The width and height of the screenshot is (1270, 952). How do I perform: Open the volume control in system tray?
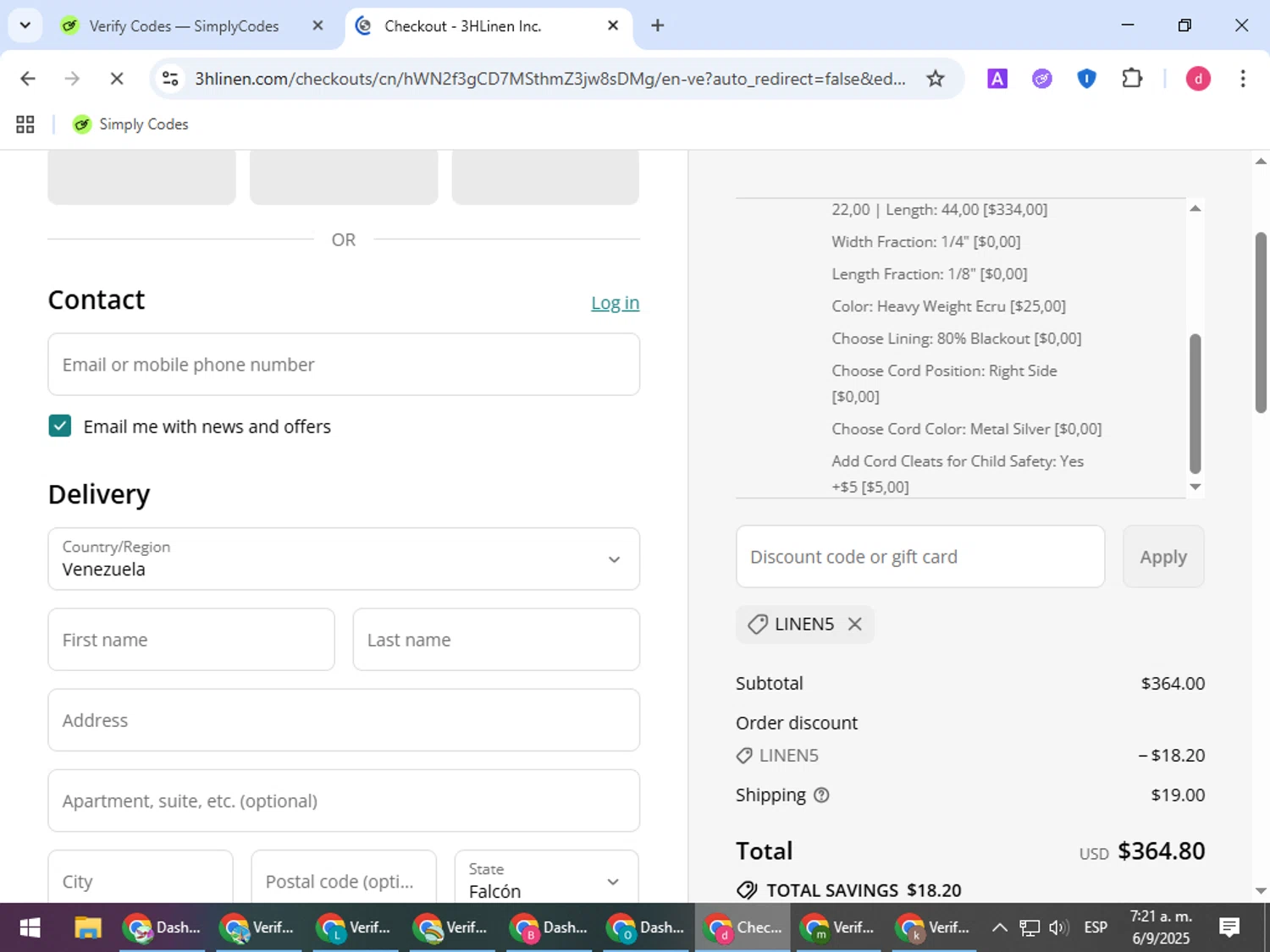(1058, 927)
